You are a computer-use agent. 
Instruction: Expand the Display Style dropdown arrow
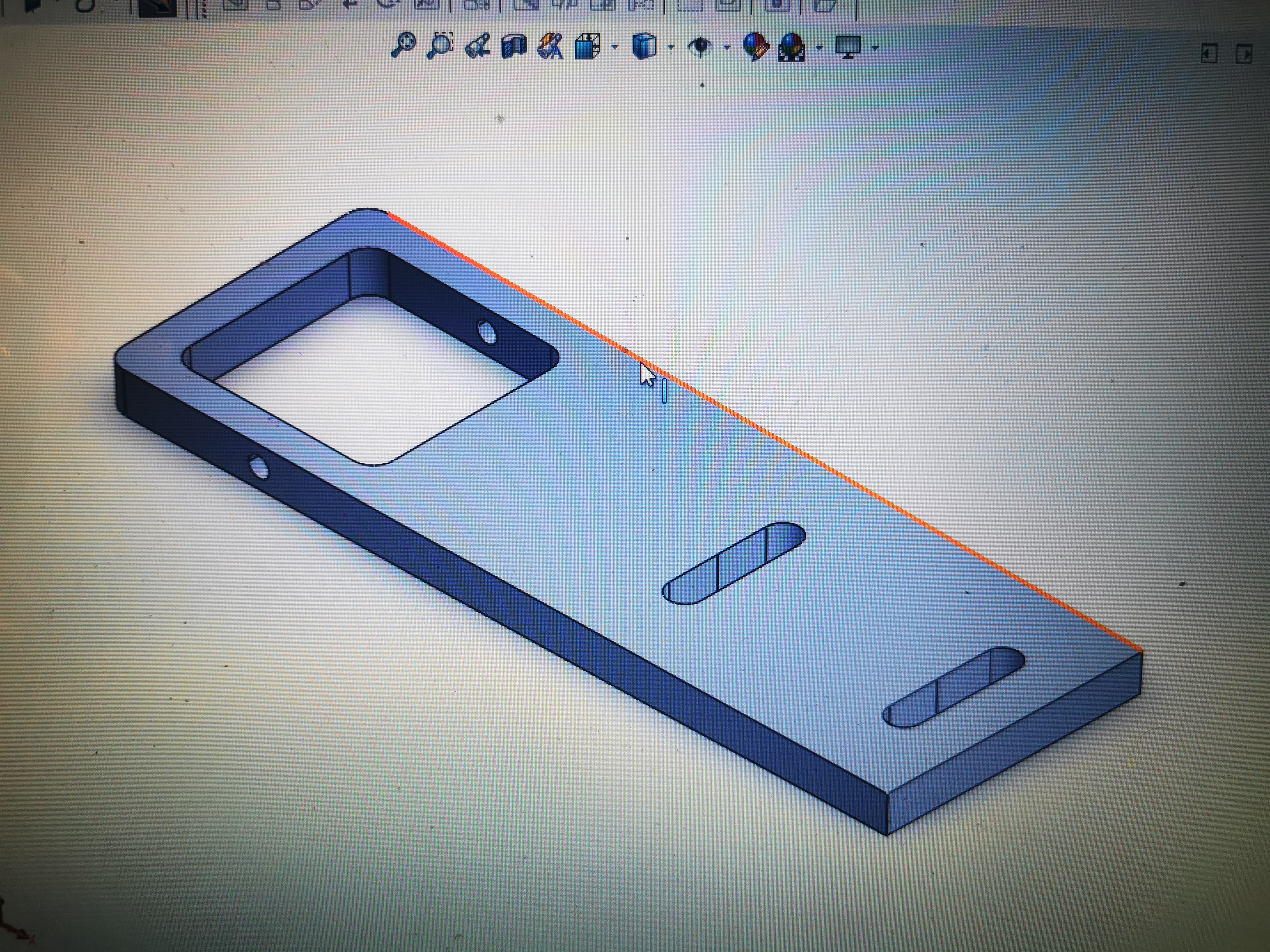671,48
